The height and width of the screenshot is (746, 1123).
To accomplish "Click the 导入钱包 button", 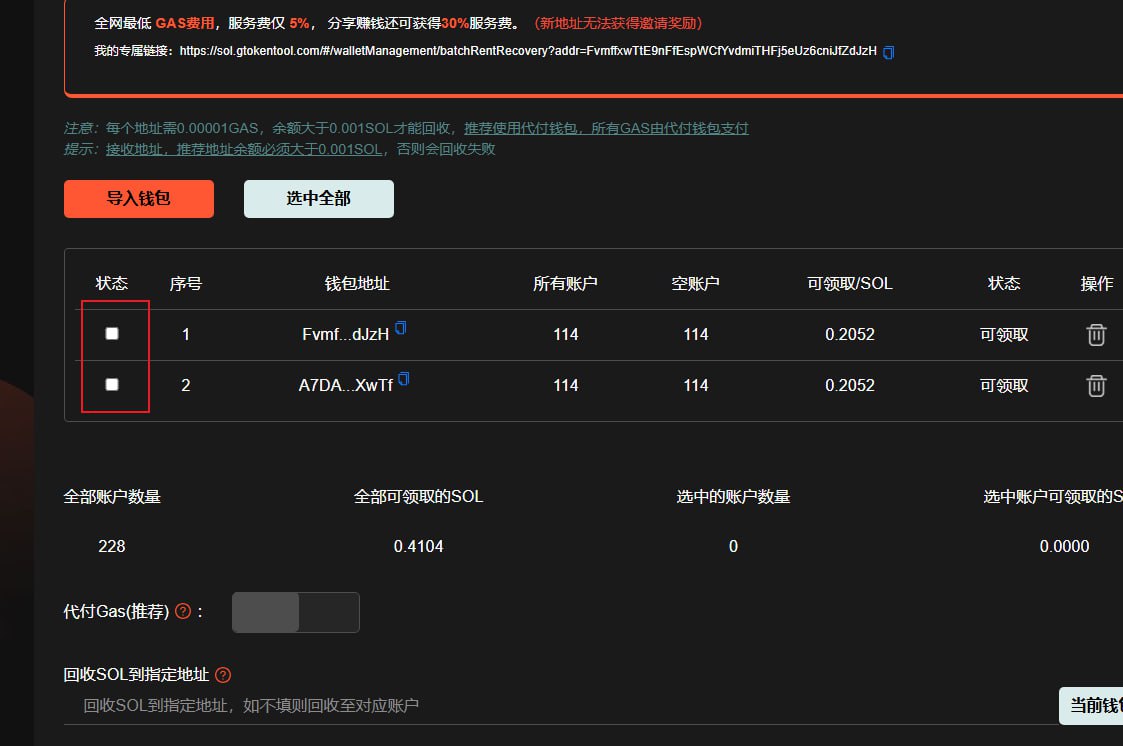I will click(139, 199).
